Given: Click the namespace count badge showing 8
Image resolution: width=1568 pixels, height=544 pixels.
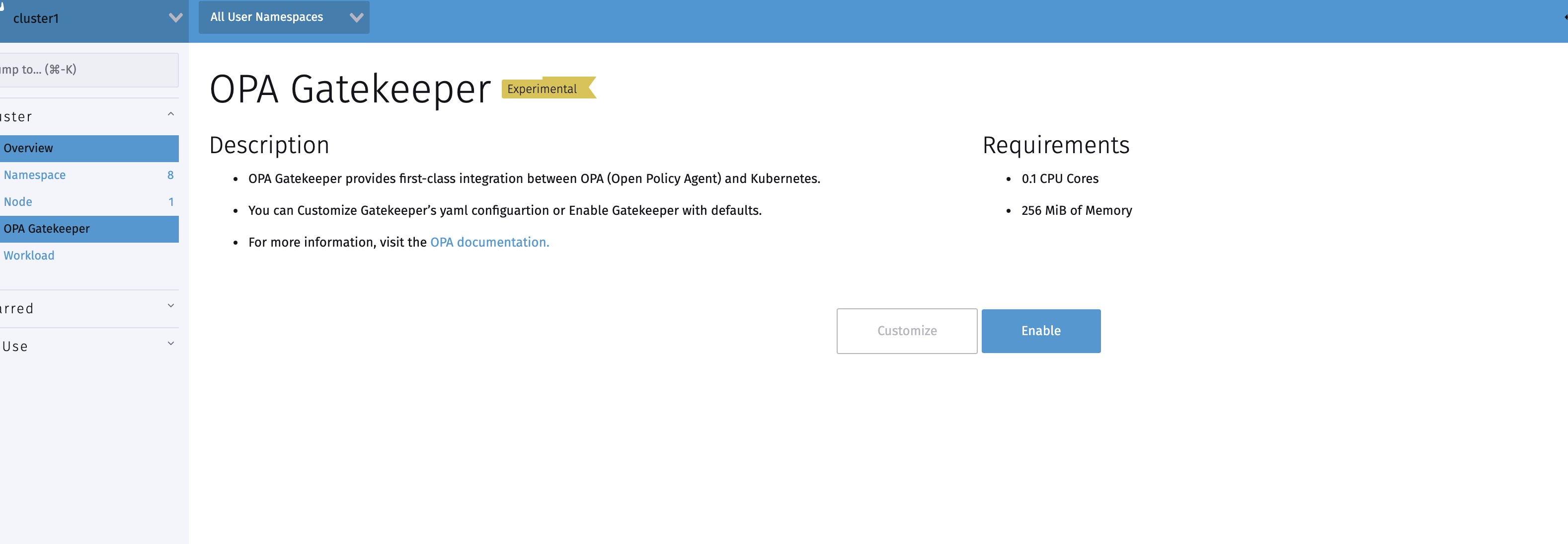Looking at the screenshot, I should click(x=171, y=175).
